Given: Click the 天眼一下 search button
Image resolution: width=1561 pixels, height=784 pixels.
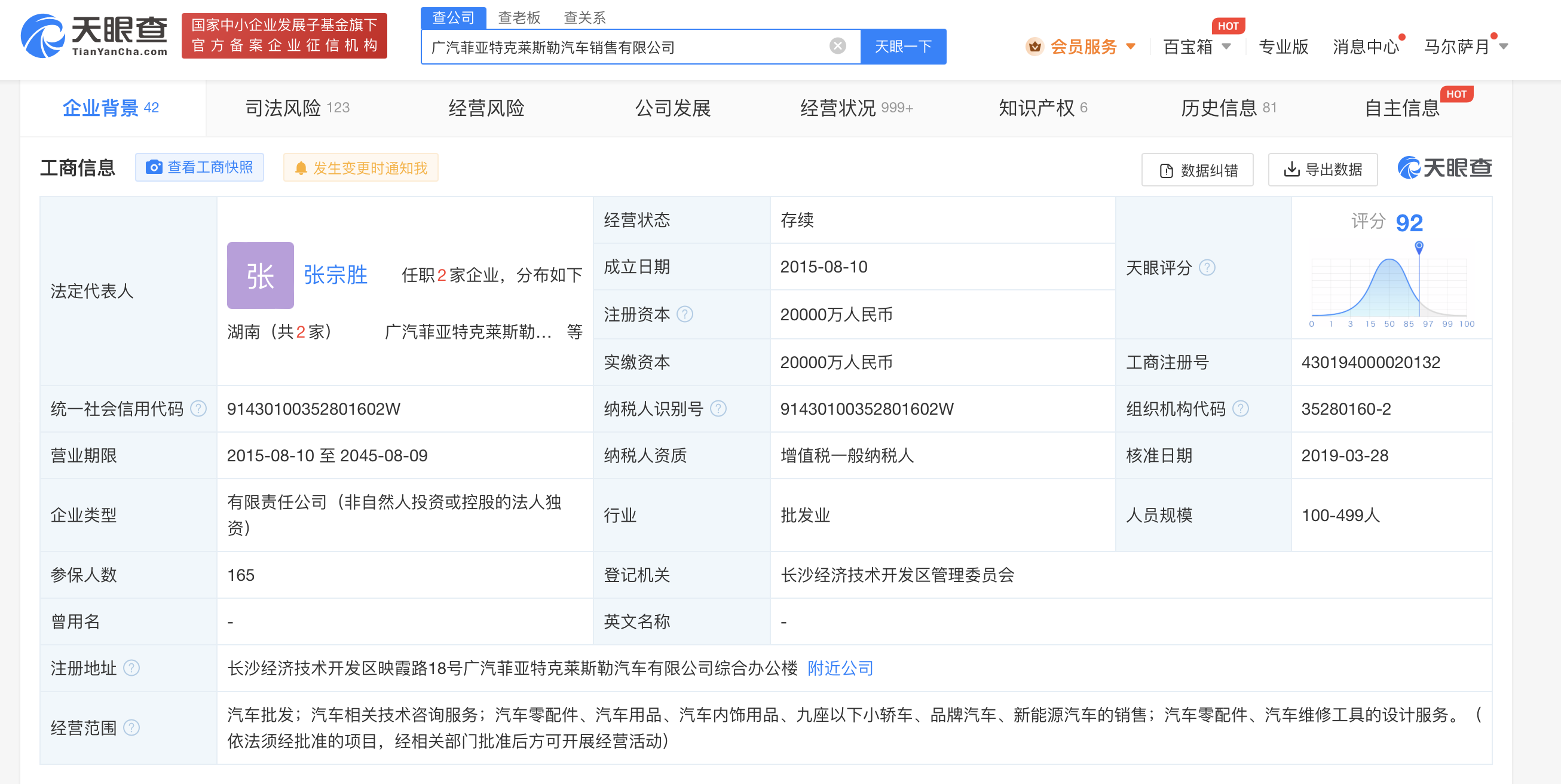Looking at the screenshot, I should (x=902, y=46).
